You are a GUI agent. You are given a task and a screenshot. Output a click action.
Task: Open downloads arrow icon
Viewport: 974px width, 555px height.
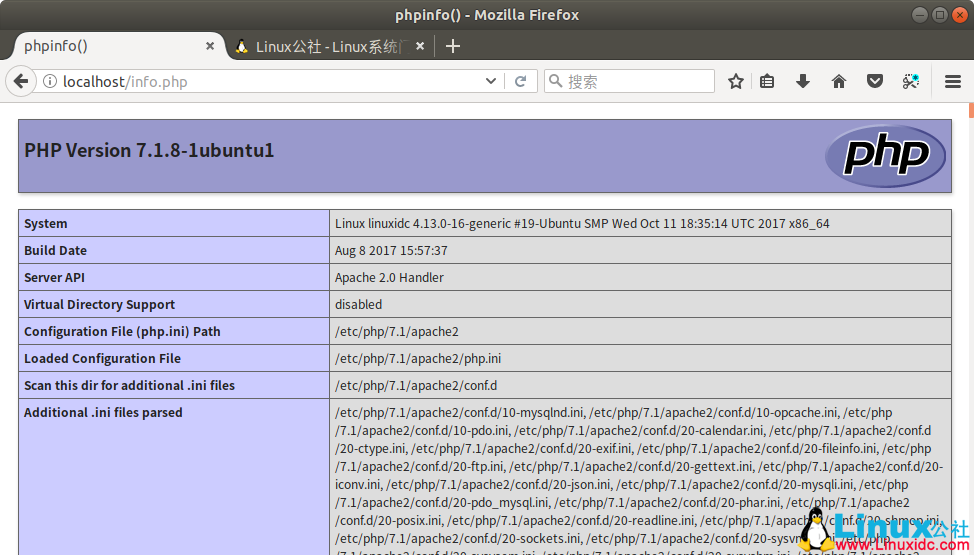pyautogui.click(x=803, y=81)
